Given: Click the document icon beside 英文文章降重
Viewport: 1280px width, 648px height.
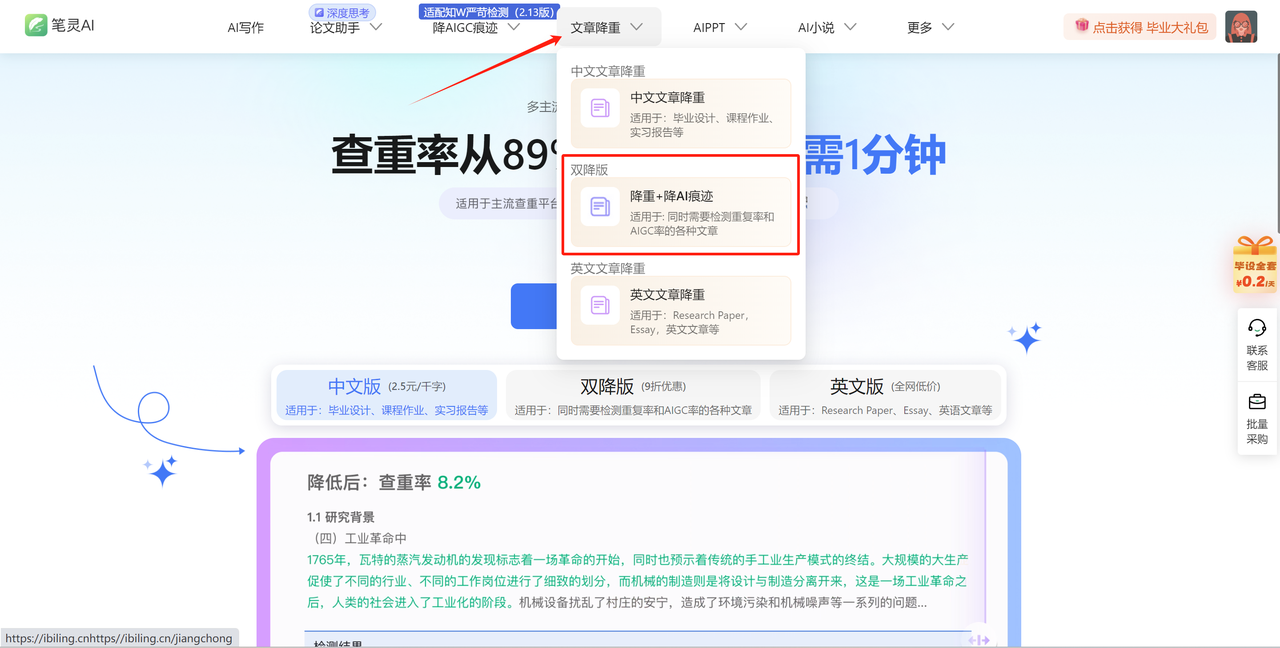Looking at the screenshot, I should tap(600, 305).
